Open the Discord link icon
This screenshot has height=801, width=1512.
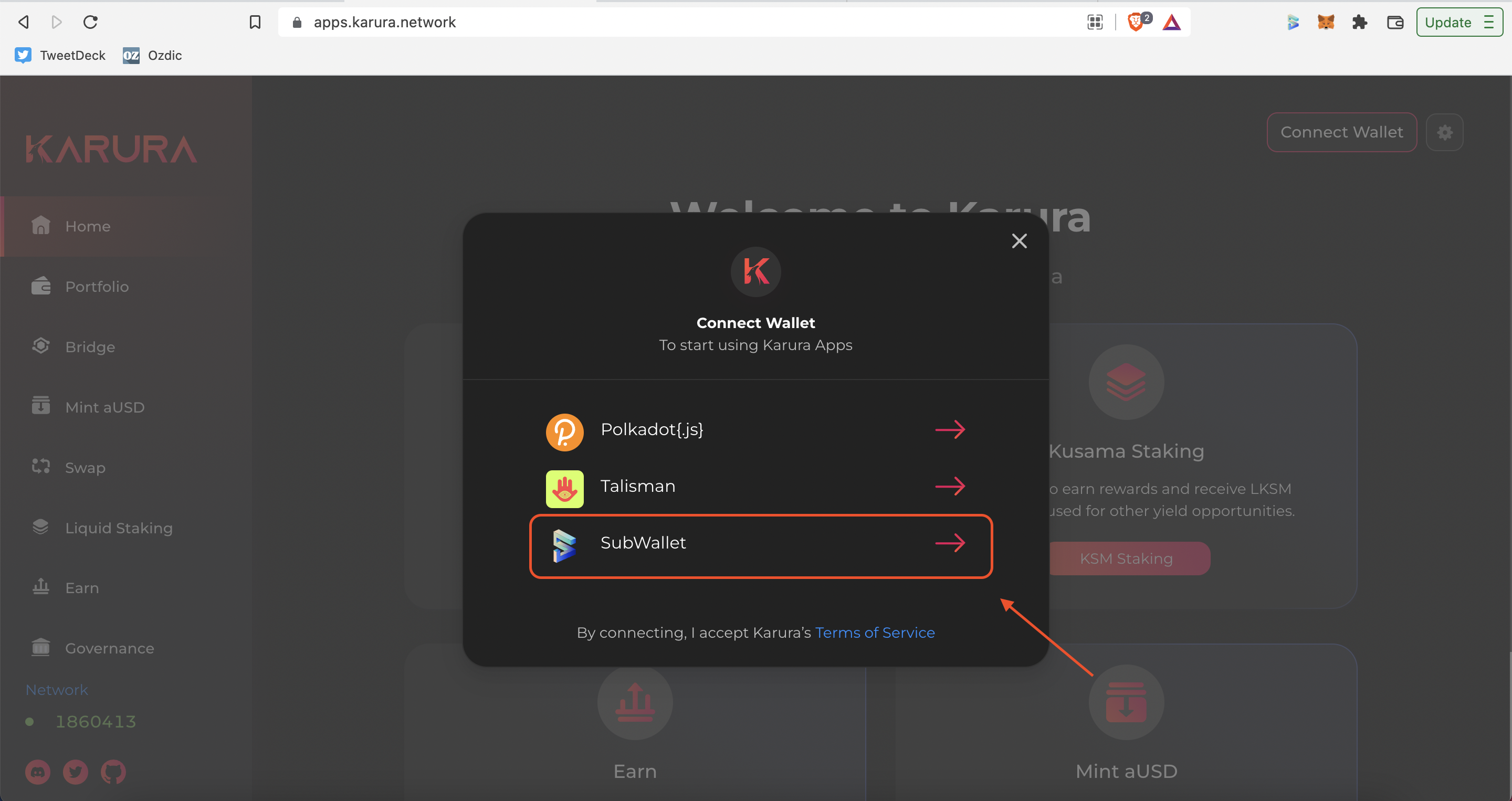click(38, 772)
